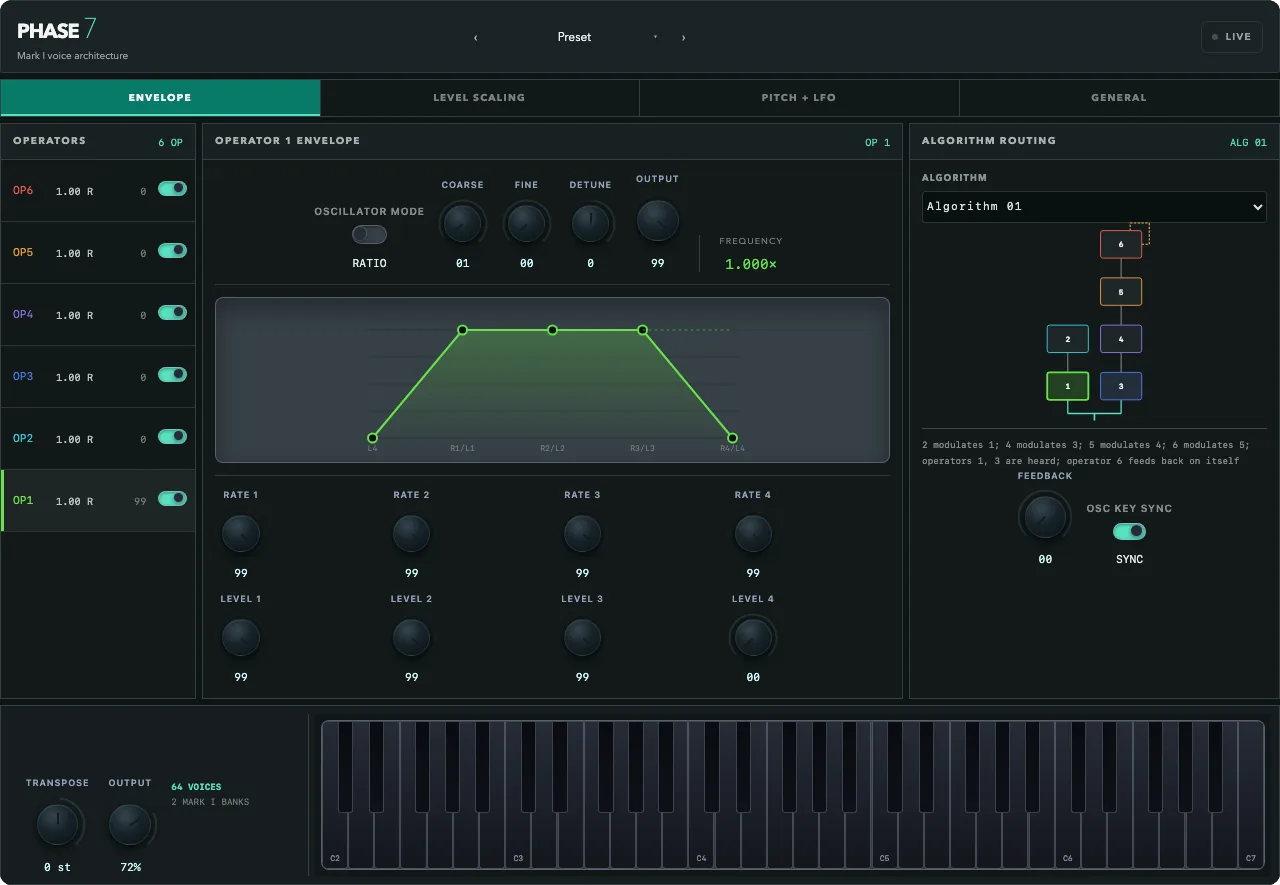Open the Algorithm 01 dropdown
Viewport: 1280px width, 885px height.
1094,206
